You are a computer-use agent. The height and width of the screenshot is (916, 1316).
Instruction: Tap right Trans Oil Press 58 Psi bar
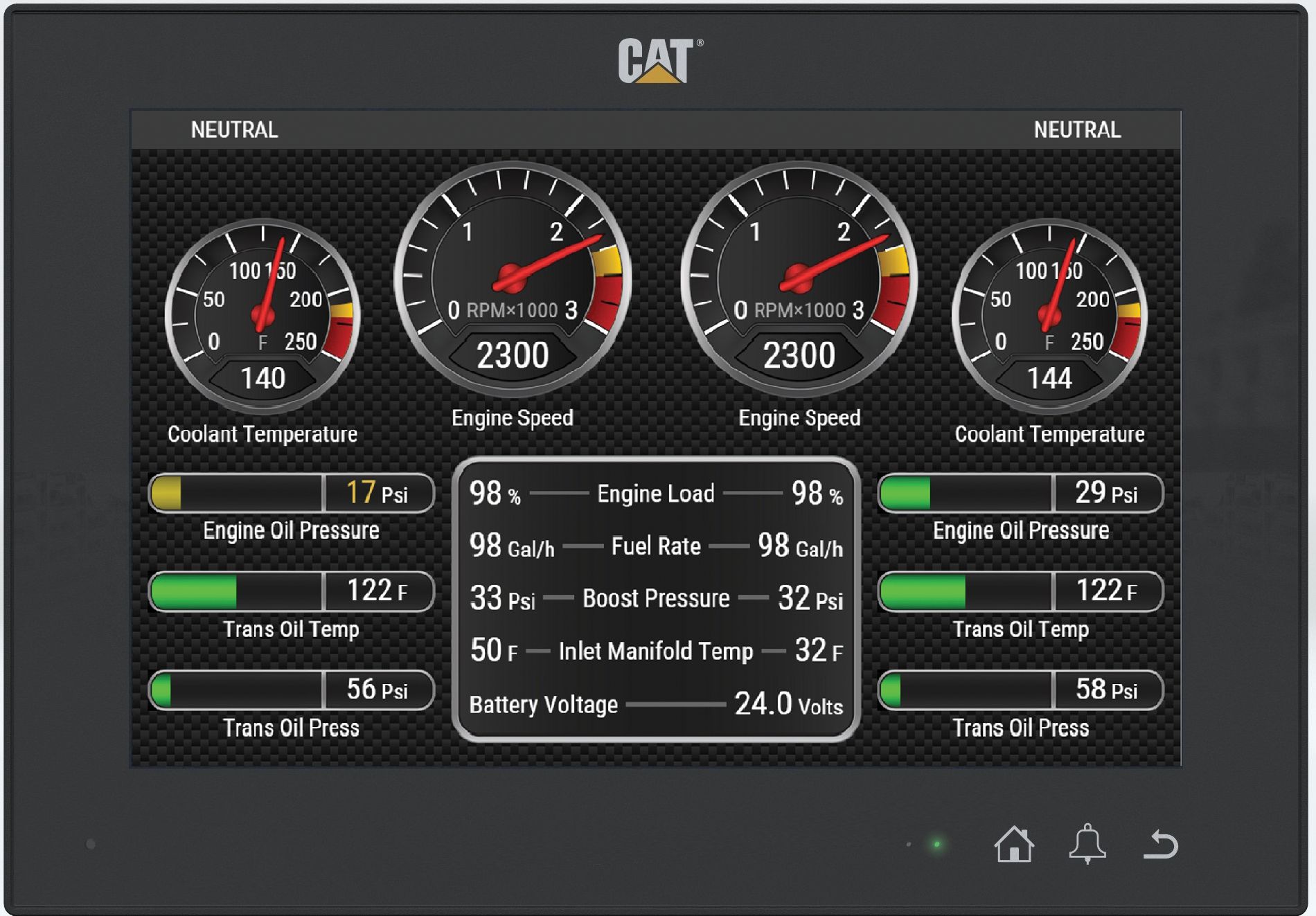point(1020,690)
